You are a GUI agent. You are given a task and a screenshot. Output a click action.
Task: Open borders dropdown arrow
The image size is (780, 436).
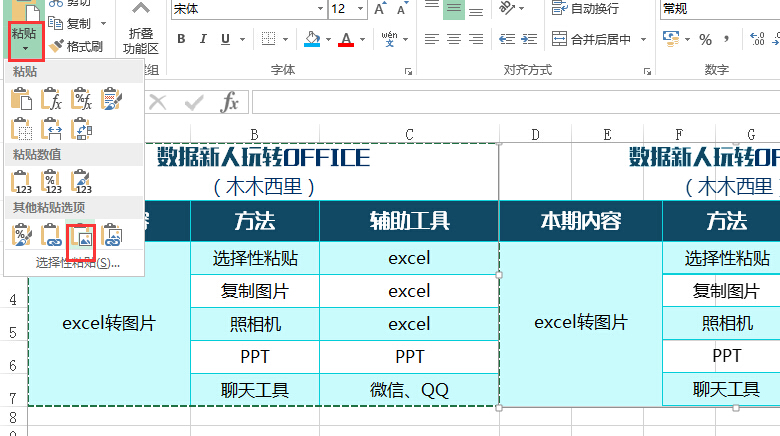(x=286, y=39)
